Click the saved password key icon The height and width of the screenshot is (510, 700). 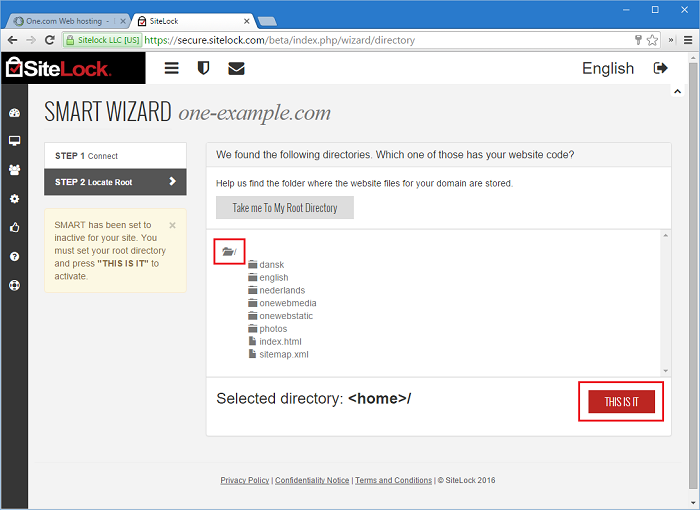[x=638, y=40]
